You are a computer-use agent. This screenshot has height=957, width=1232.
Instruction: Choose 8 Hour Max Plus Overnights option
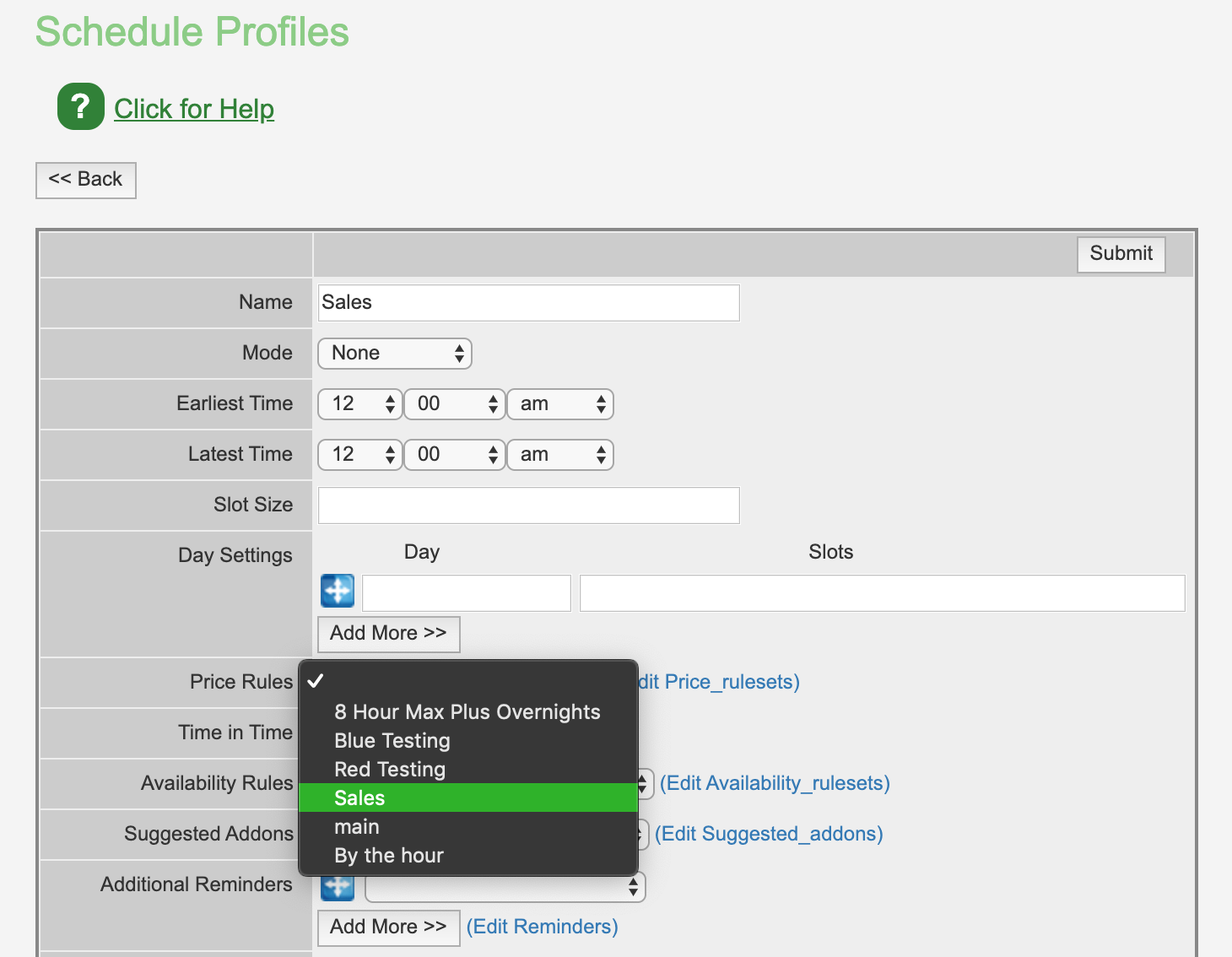tap(468, 712)
